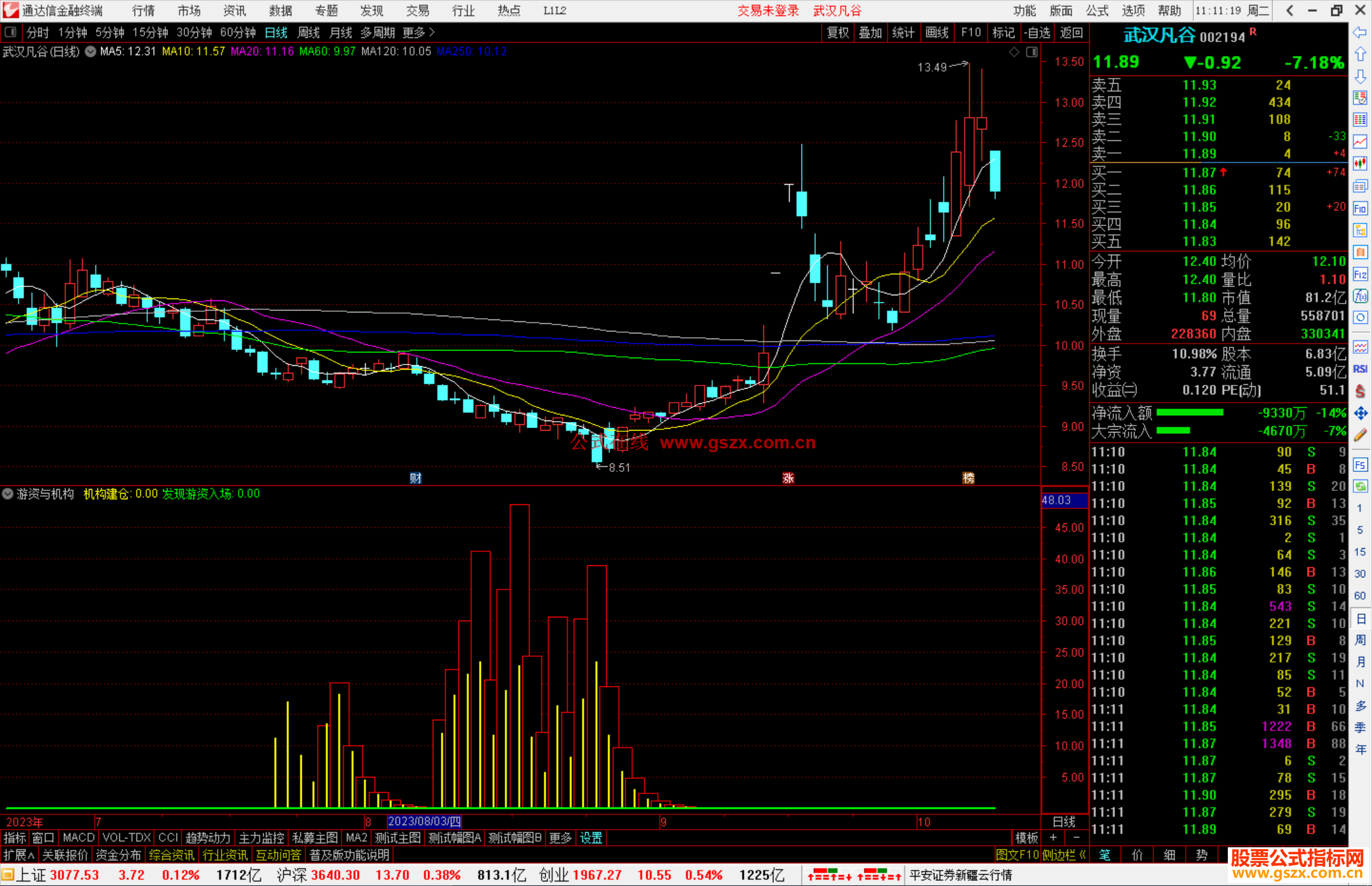This screenshot has width=1372, height=886.
Task: Open the f(x) formula manager icon
Action: [x=1360, y=296]
